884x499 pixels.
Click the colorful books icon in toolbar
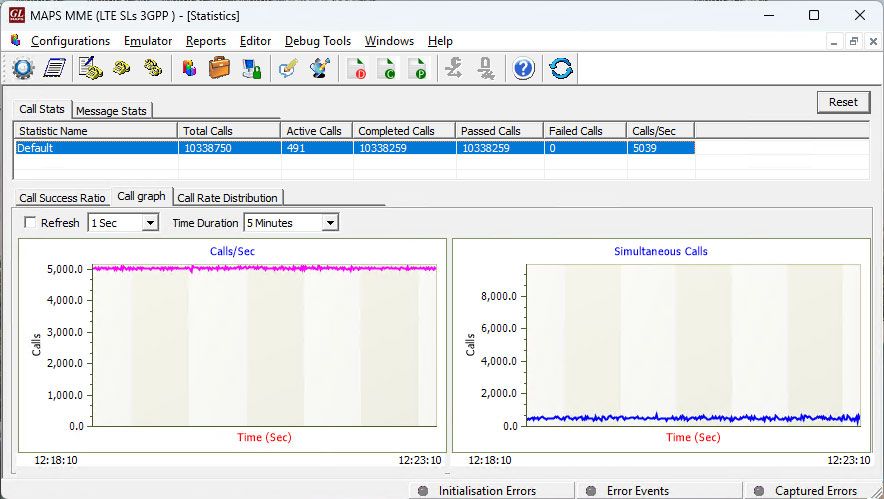click(x=189, y=69)
